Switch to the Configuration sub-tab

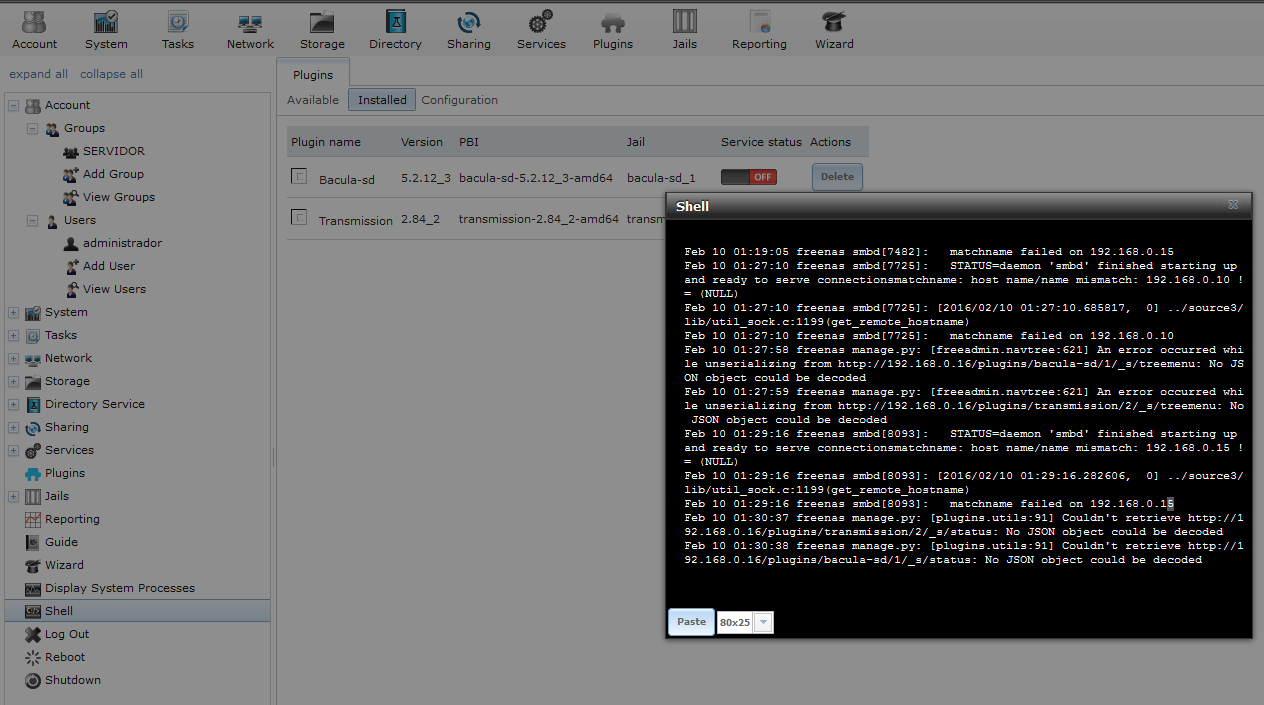point(460,100)
